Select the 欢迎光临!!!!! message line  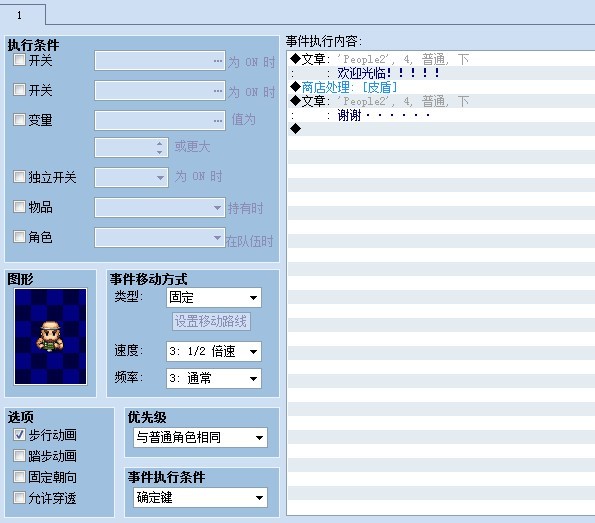click(x=441, y=73)
